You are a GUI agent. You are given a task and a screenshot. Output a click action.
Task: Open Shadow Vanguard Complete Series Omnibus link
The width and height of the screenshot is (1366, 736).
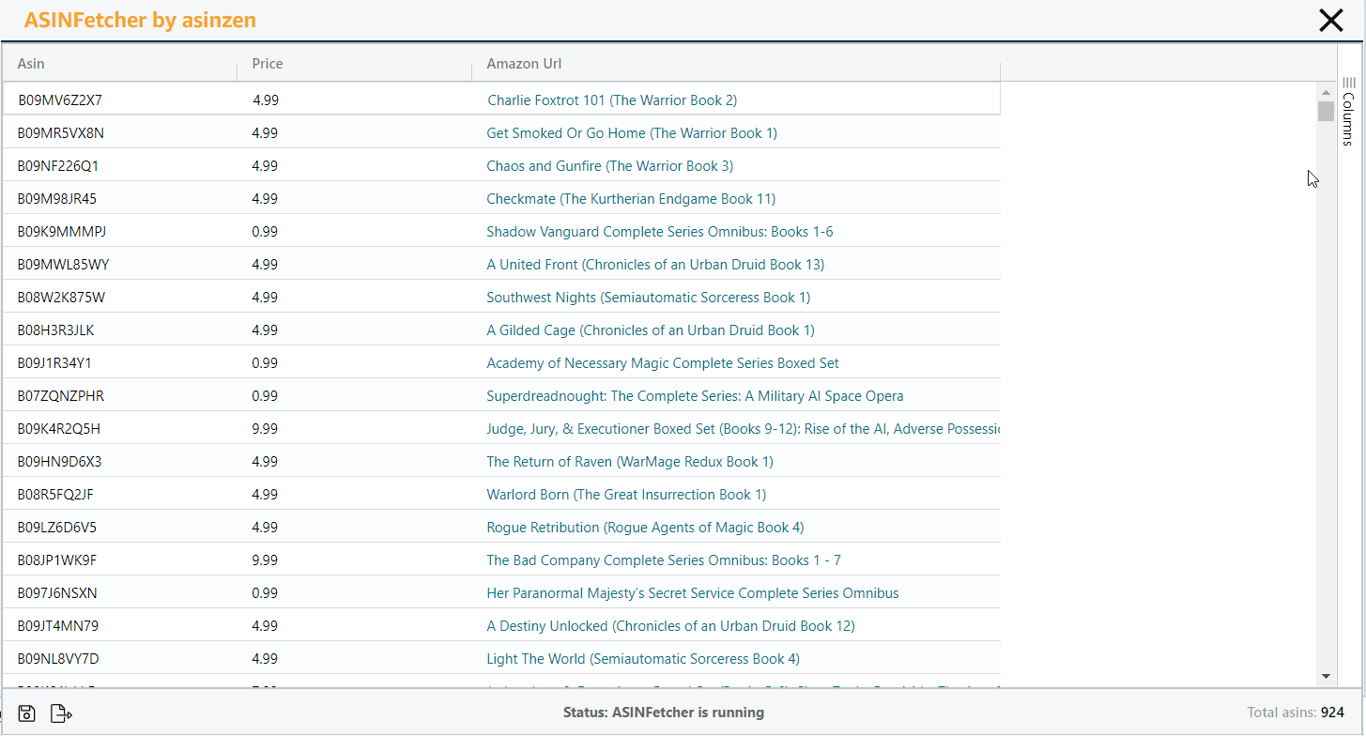click(660, 232)
